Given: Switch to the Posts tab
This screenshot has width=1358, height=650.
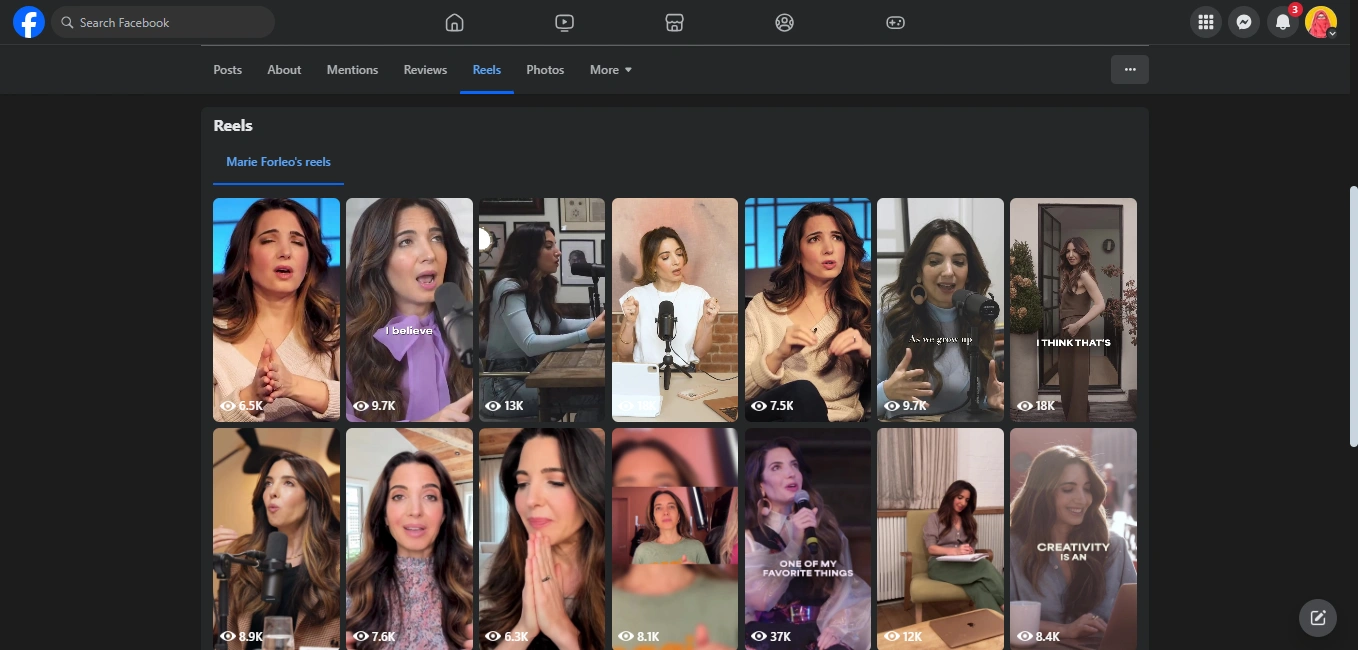Looking at the screenshot, I should point(228,70).
